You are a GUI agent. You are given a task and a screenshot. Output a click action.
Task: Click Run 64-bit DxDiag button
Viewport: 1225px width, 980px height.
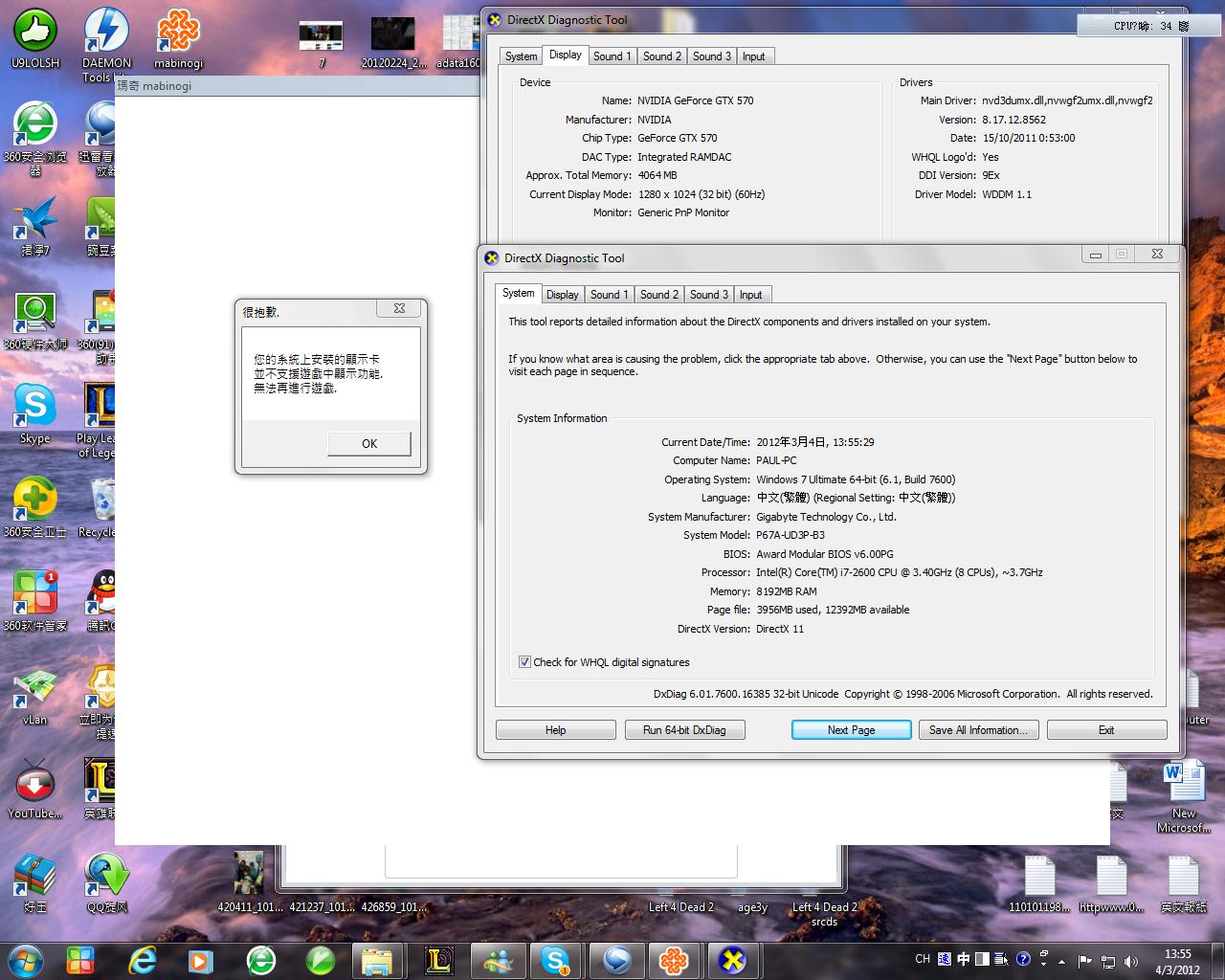pos(684,730)
